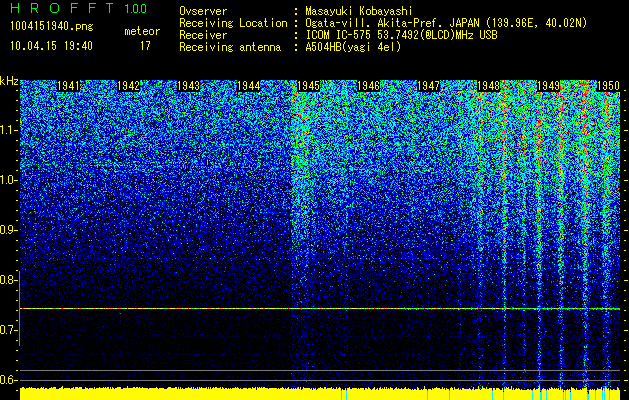This screenshot has width=629, height=400.
Task: Click the horizontal yellow carrier signal line
Action: coord(320,309)
